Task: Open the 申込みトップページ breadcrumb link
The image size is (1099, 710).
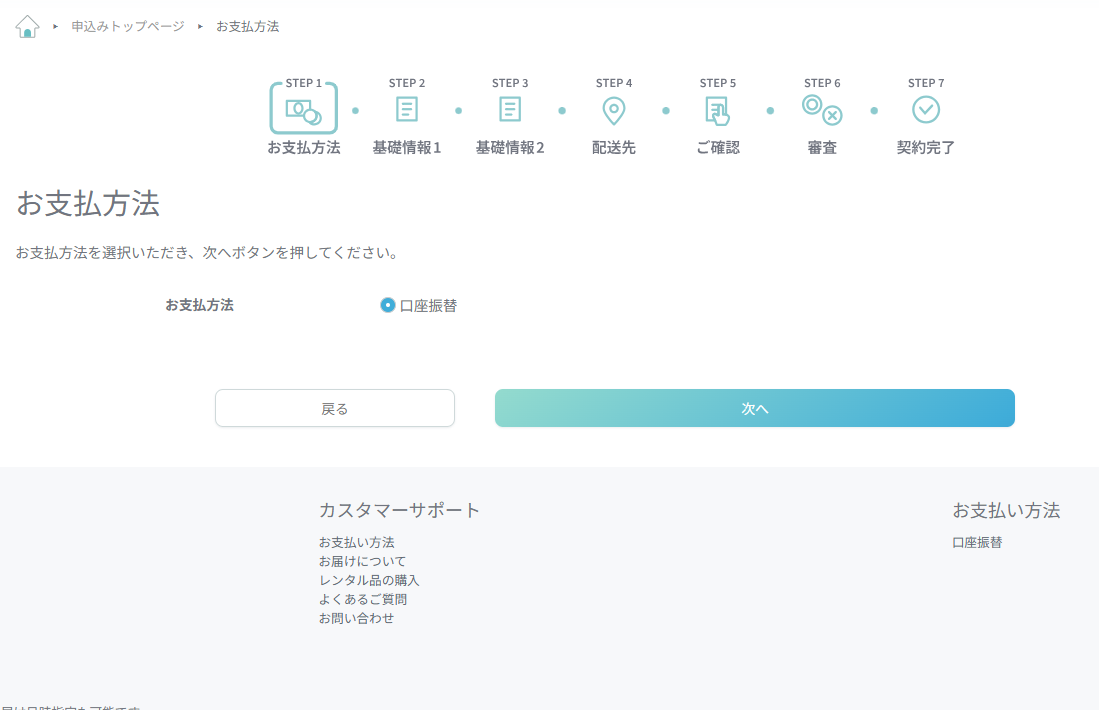Action: (128, 26)
